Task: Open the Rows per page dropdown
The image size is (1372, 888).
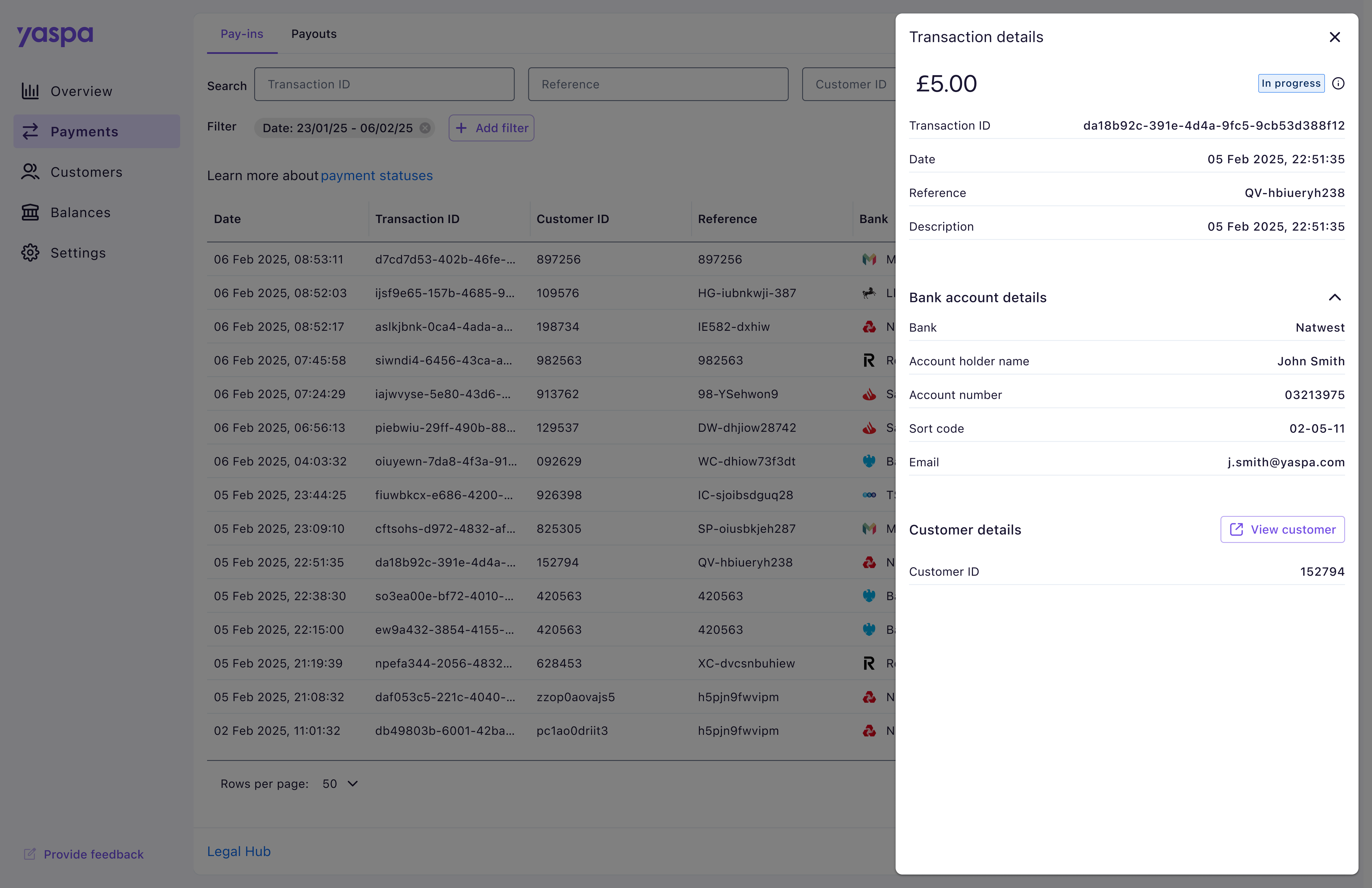Action: 341,784
